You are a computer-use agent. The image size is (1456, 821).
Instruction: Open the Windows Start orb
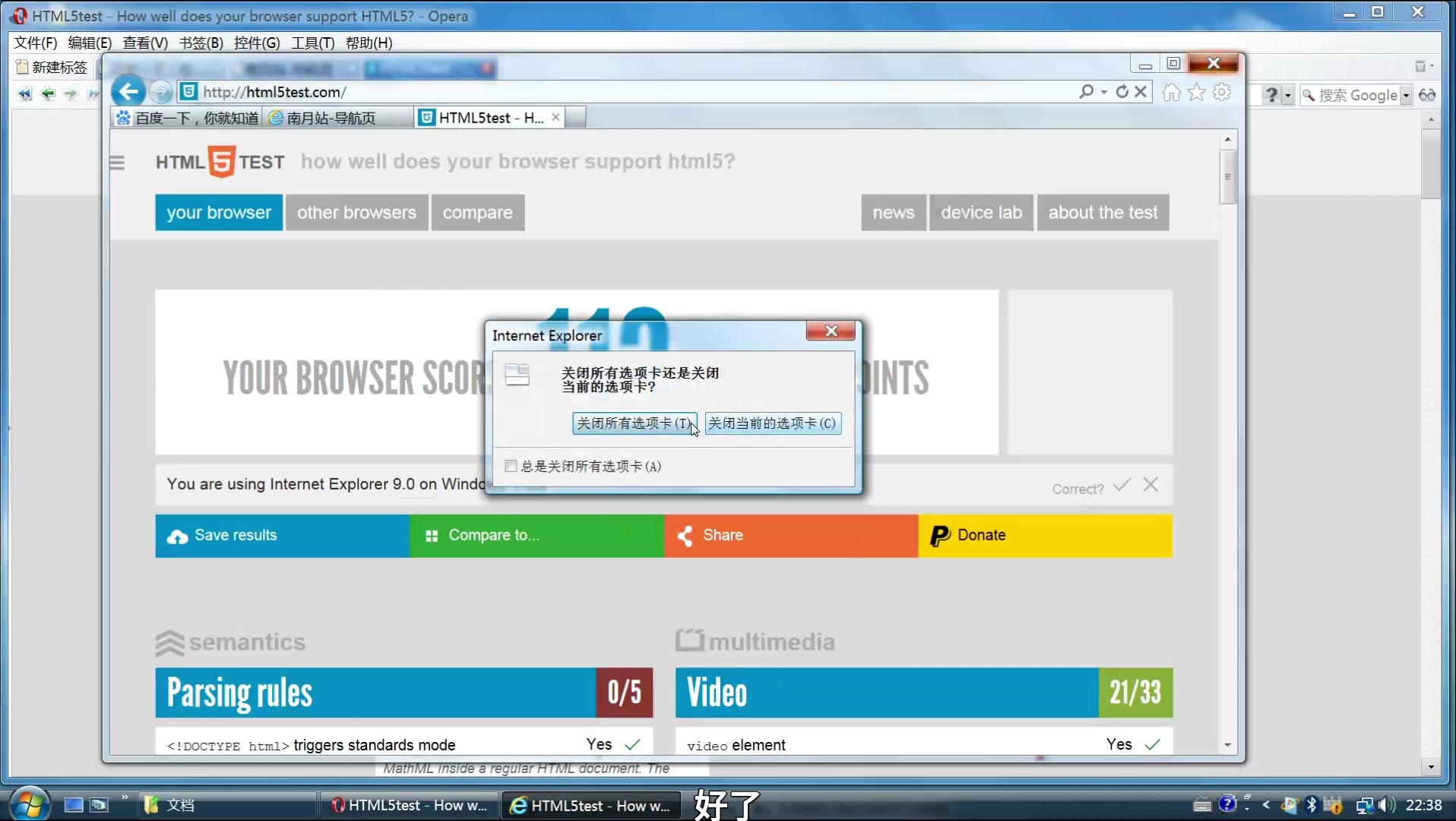pos(29,804)
